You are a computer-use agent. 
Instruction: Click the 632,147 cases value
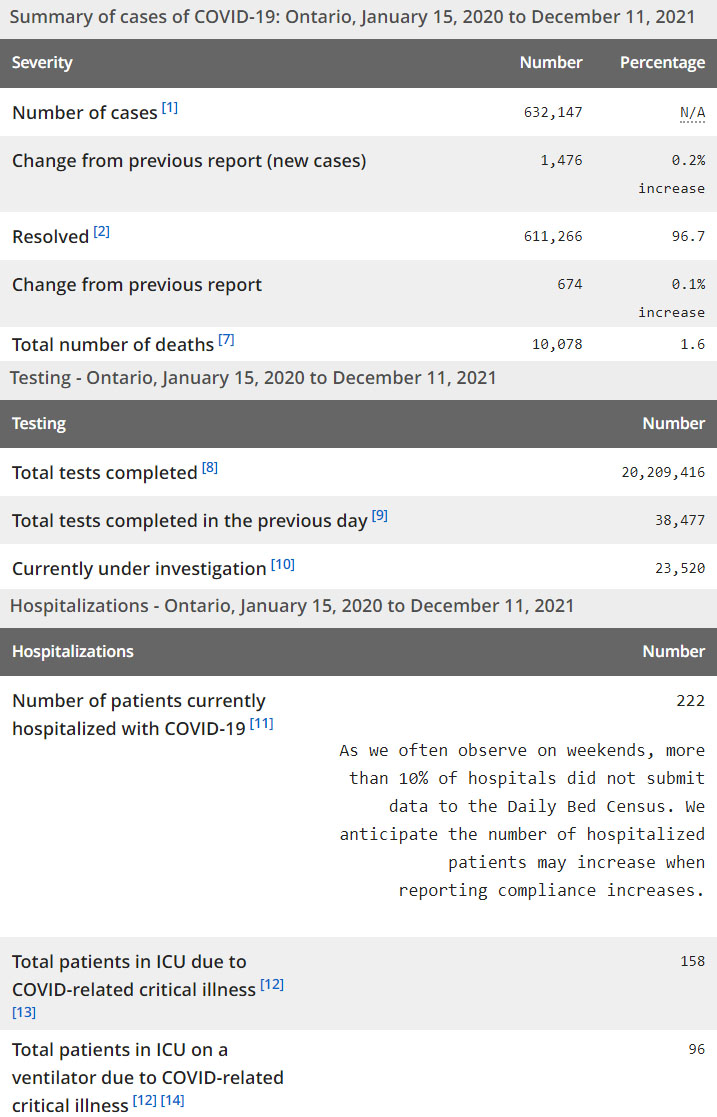tap(553, 113)
